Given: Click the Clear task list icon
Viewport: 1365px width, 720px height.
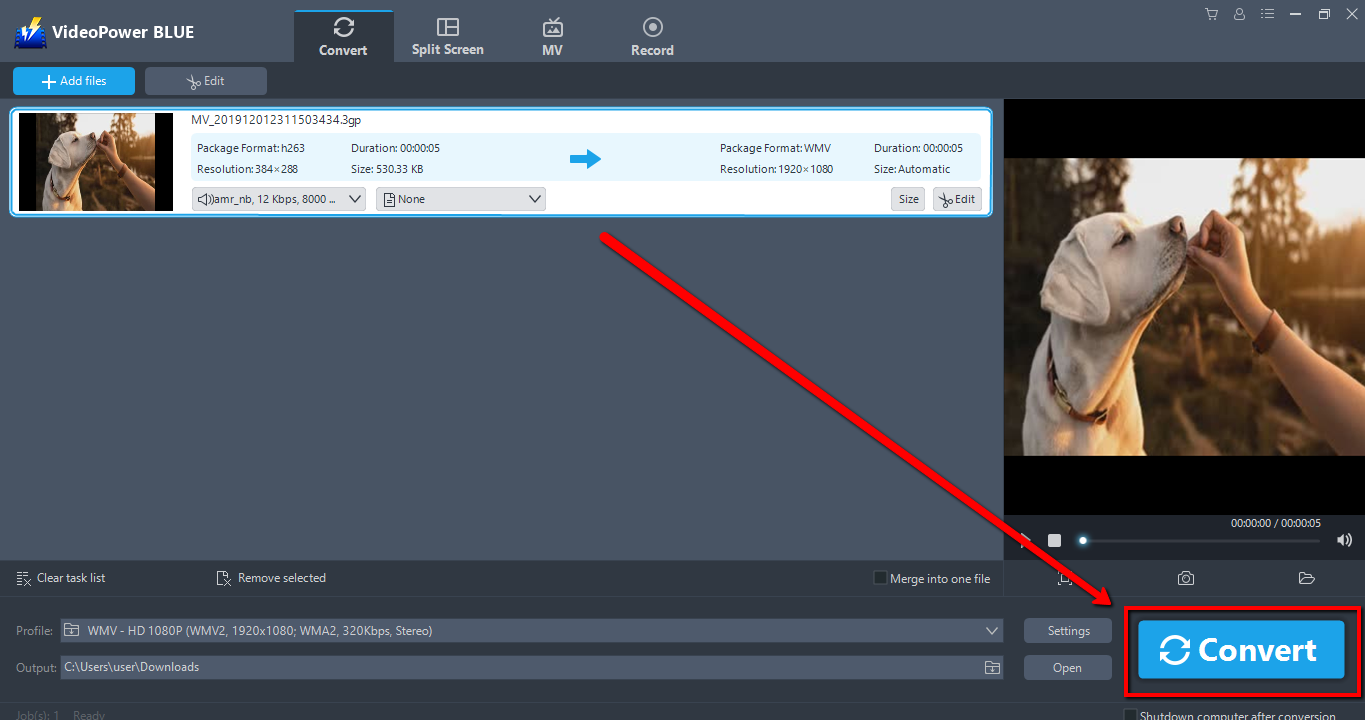Looking at the screenshot, I should 22,578.
